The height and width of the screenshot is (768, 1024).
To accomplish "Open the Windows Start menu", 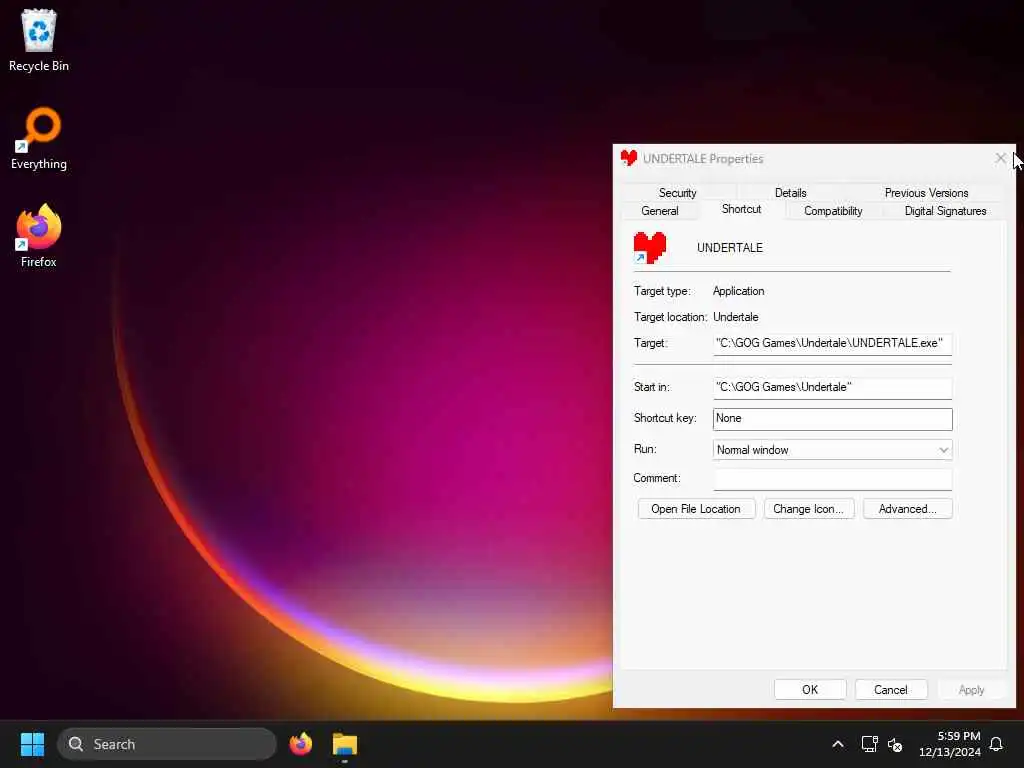I will [x=32, y=744].
